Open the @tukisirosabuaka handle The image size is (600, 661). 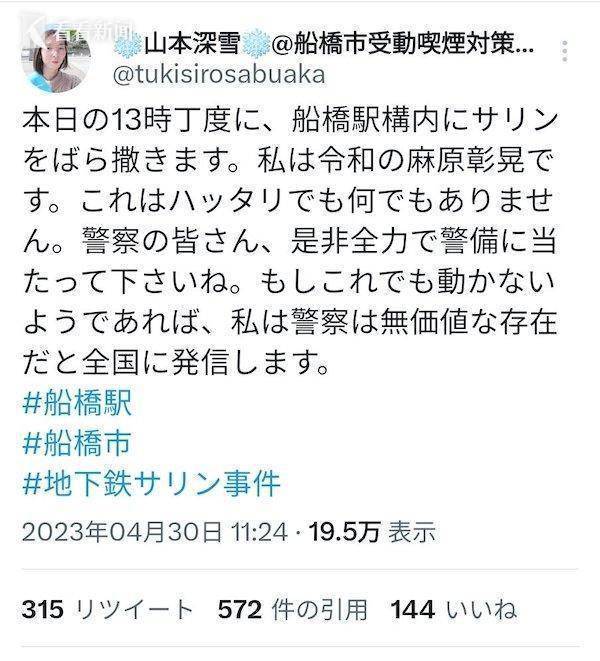click(219, 75)
